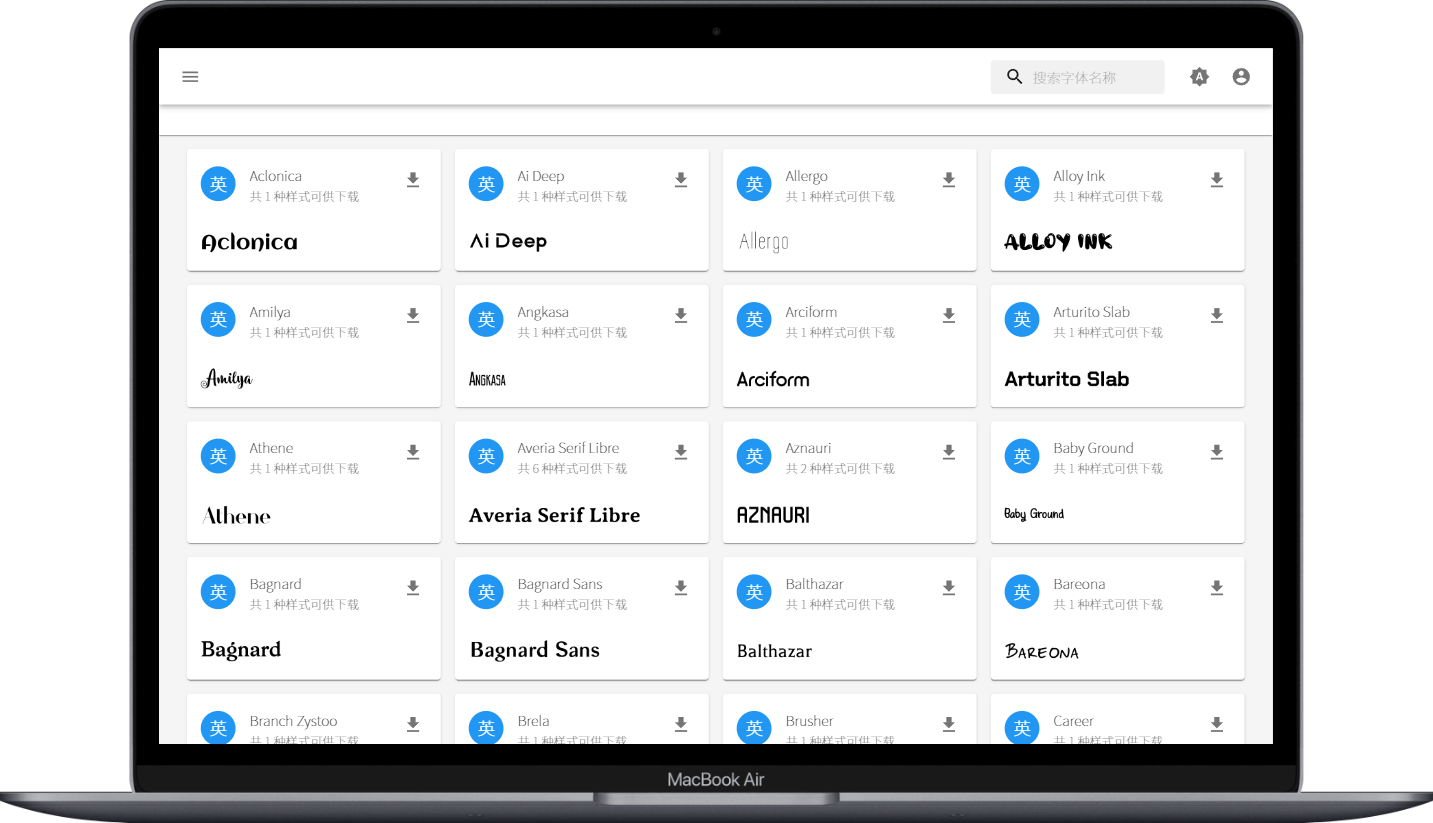Select the Angkasa card title

tap(543, 312)
